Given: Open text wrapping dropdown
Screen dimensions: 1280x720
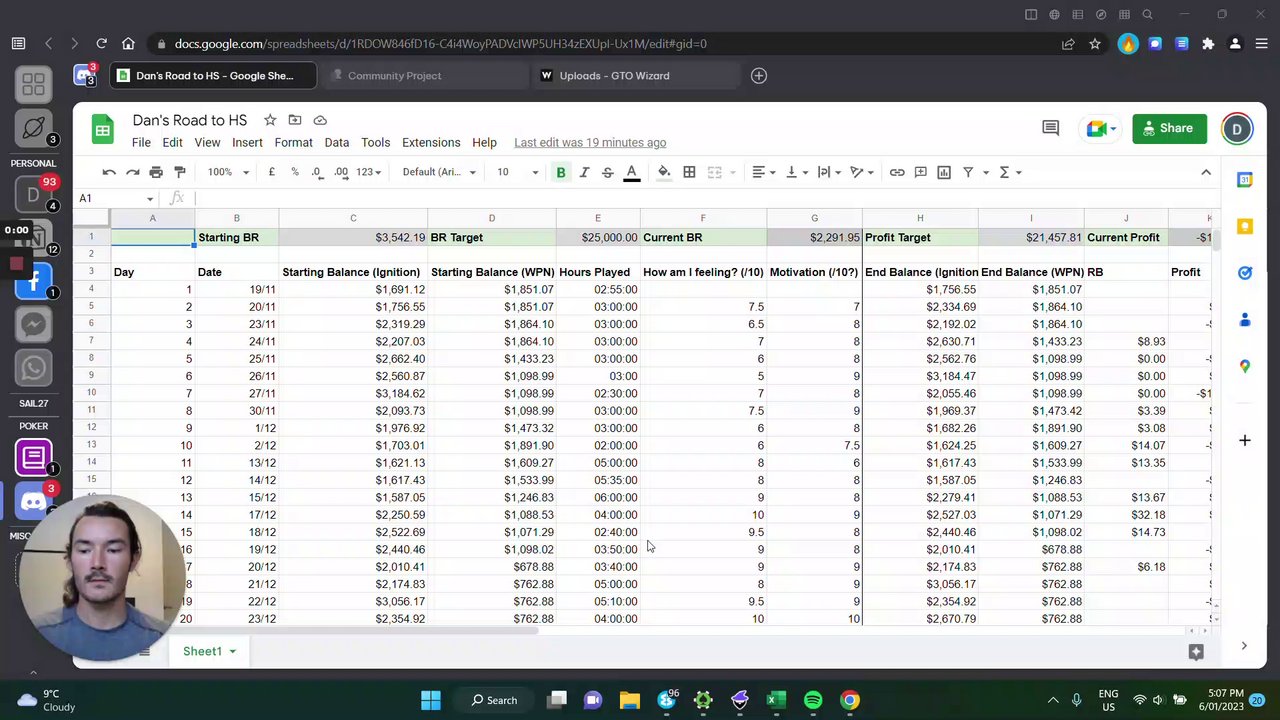Looking at the screenshot, I should [x=829, y=172].
